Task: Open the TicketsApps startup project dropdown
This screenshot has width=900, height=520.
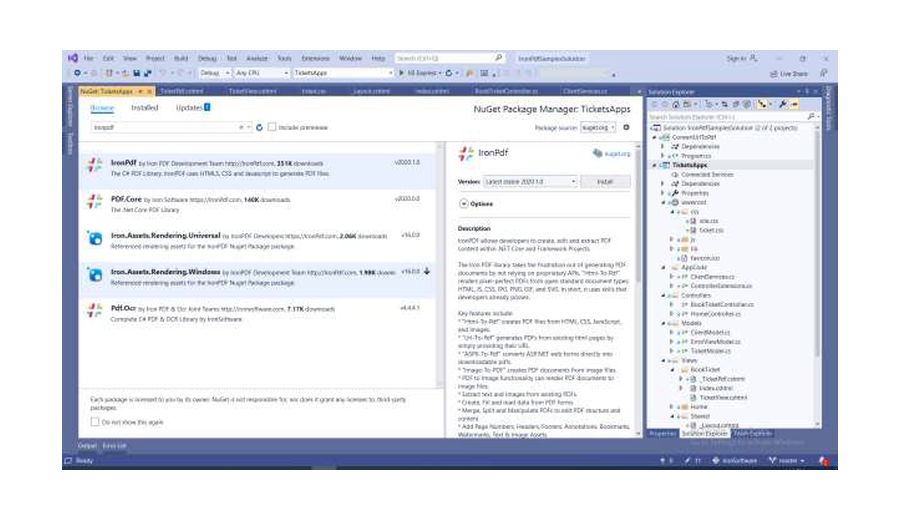Action: click(x=343, y=73)
